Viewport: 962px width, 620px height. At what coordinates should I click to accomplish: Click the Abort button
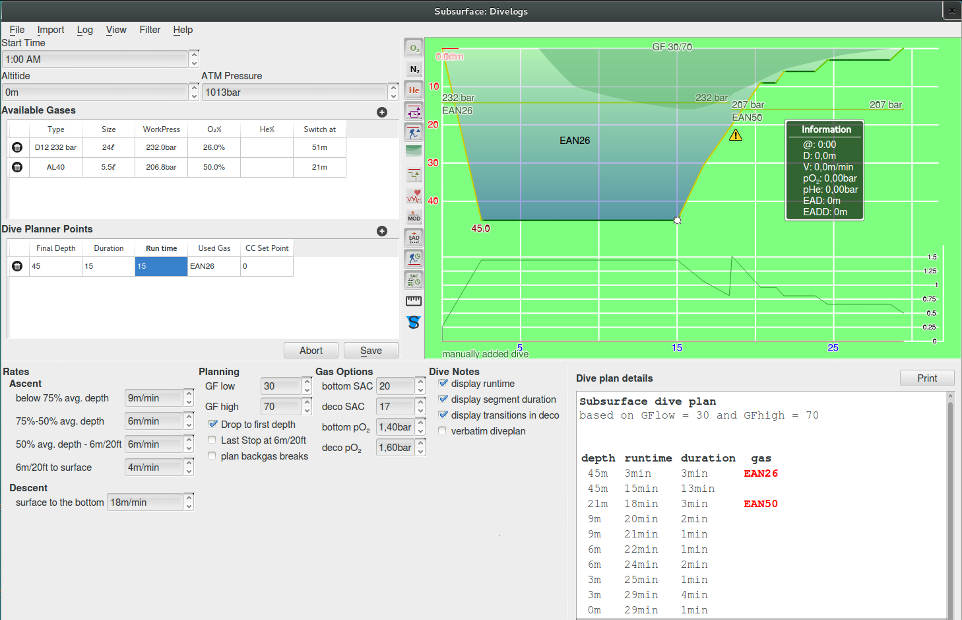click(x=311, y=351)
